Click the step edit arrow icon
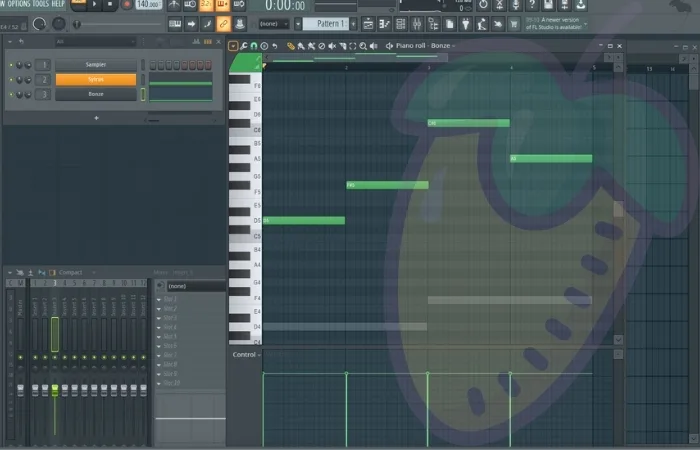700x450 pixels. point(191,24)
